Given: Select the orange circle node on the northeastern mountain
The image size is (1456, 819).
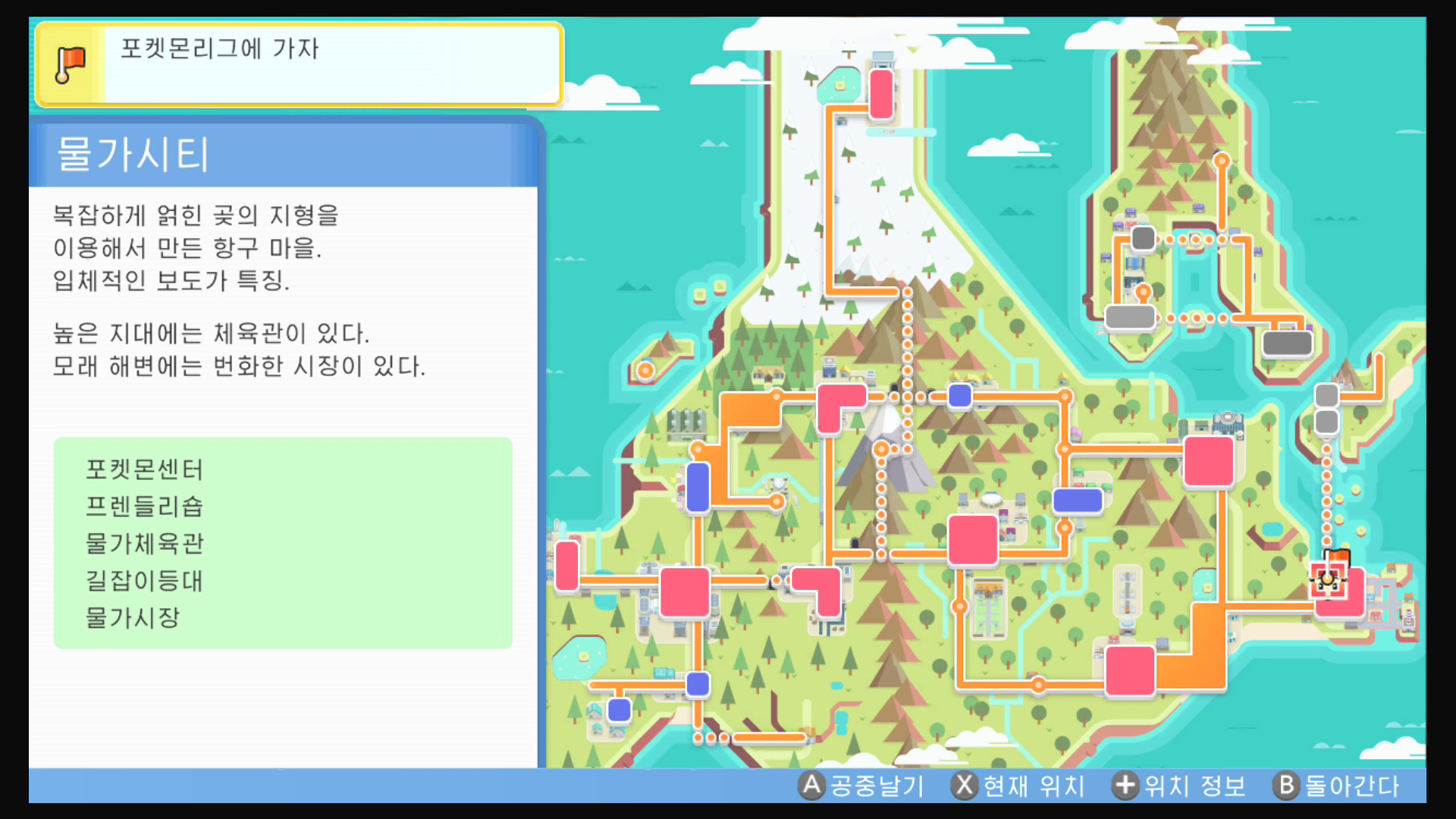Looking at the screenshot, I should [1222, 161].
